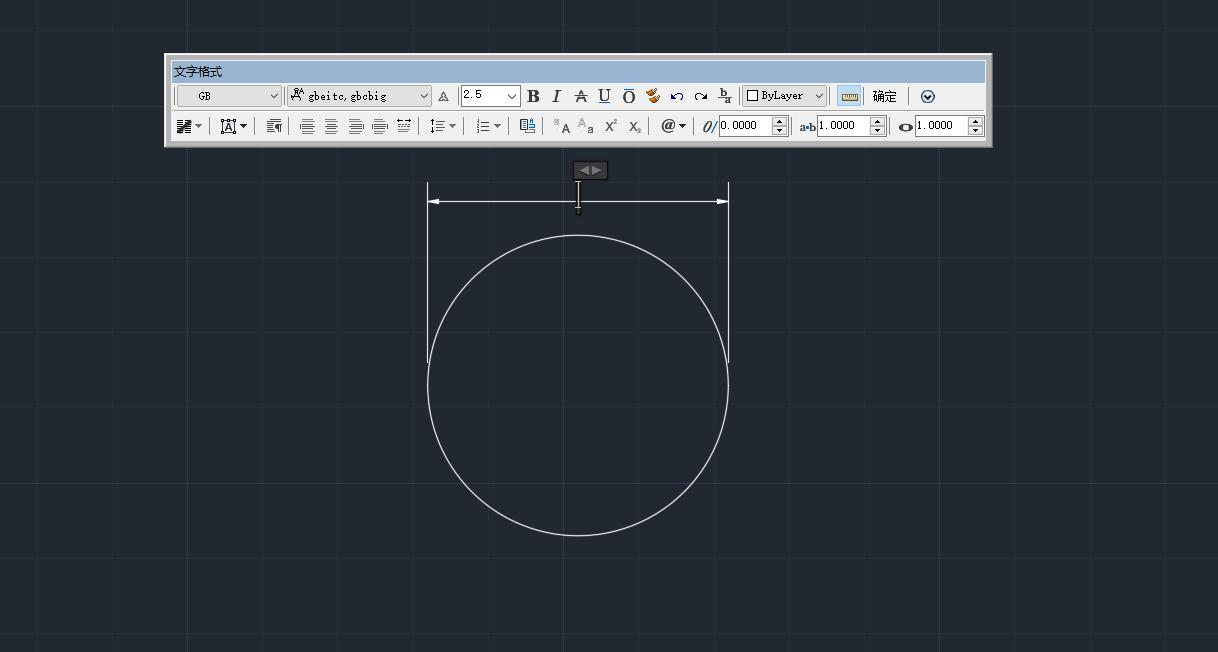Open the GB text style dropdown

pos(230,96)
